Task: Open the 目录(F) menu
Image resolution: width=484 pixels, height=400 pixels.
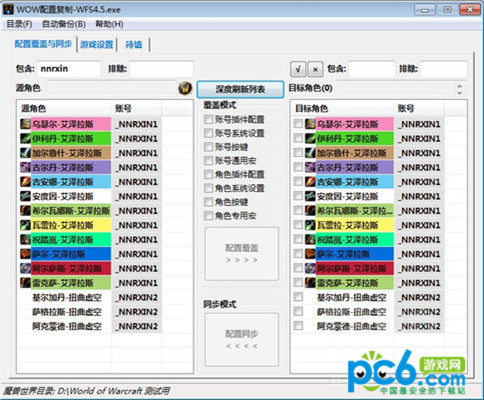Action: [19, 24]
